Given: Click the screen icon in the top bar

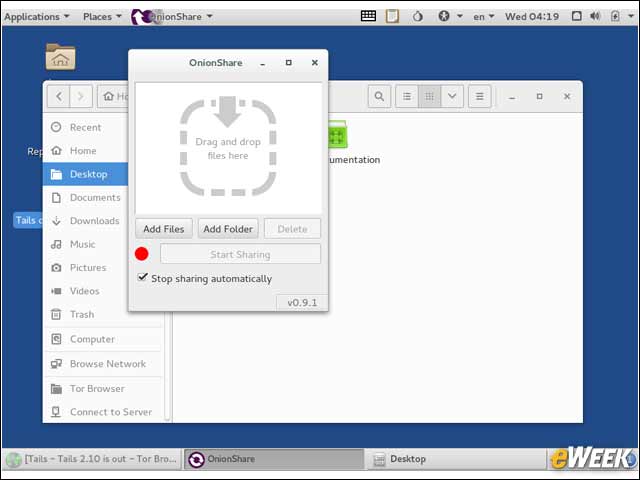Looking at the screenshot, I should [x=576, y=16].
